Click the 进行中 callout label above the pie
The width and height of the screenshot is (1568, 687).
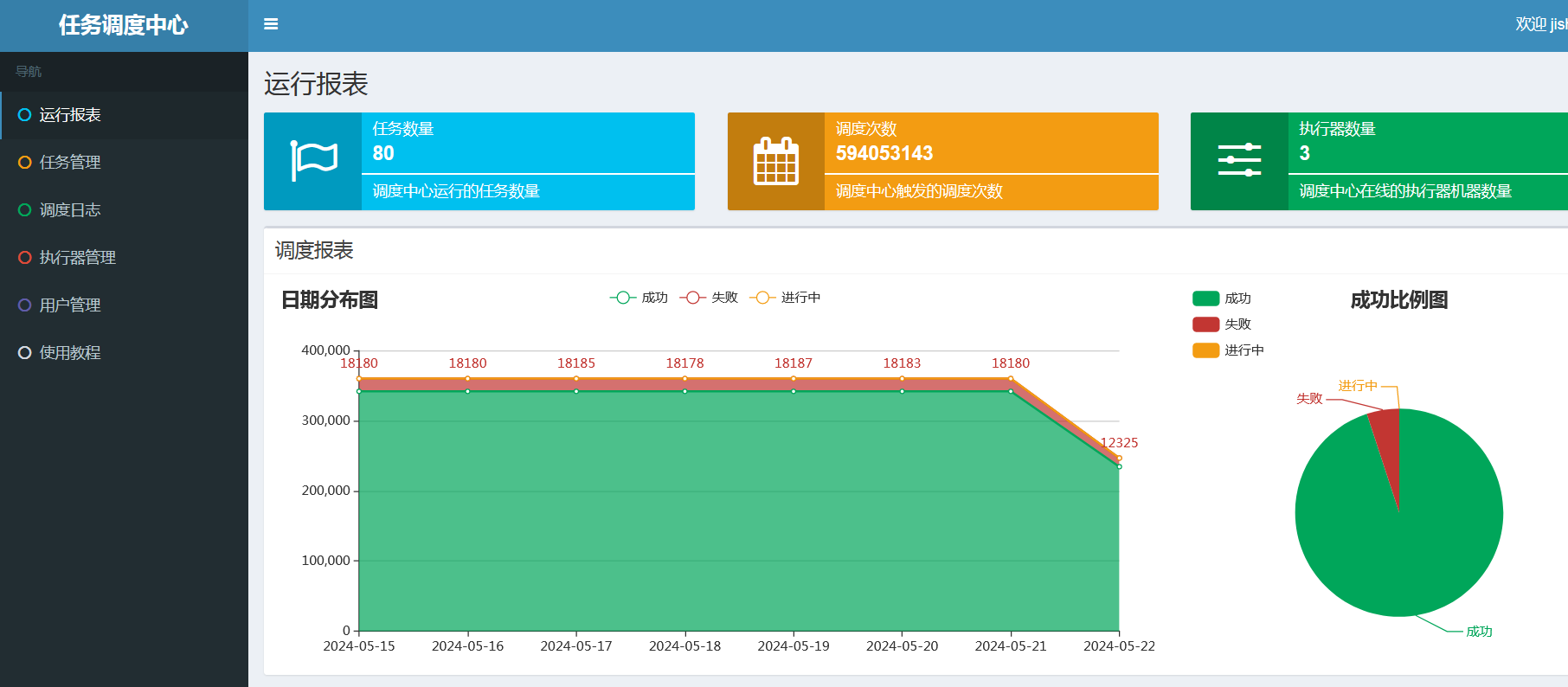(x=1358, y=386)
